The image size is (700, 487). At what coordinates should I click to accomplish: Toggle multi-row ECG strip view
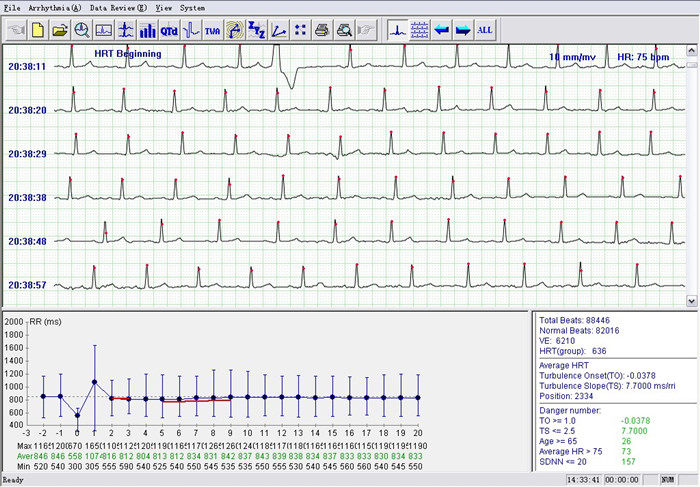coord(420,30)
